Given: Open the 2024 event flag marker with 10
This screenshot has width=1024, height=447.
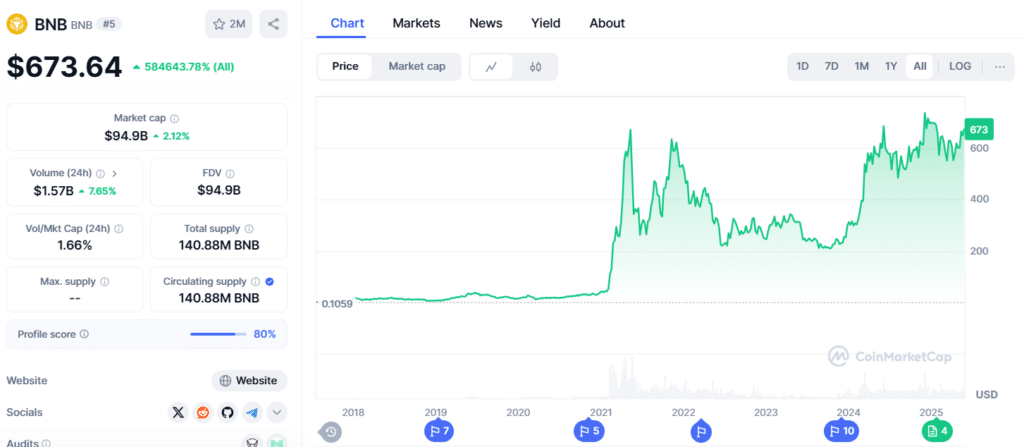Looking at the screenshot, I should 841,431.
